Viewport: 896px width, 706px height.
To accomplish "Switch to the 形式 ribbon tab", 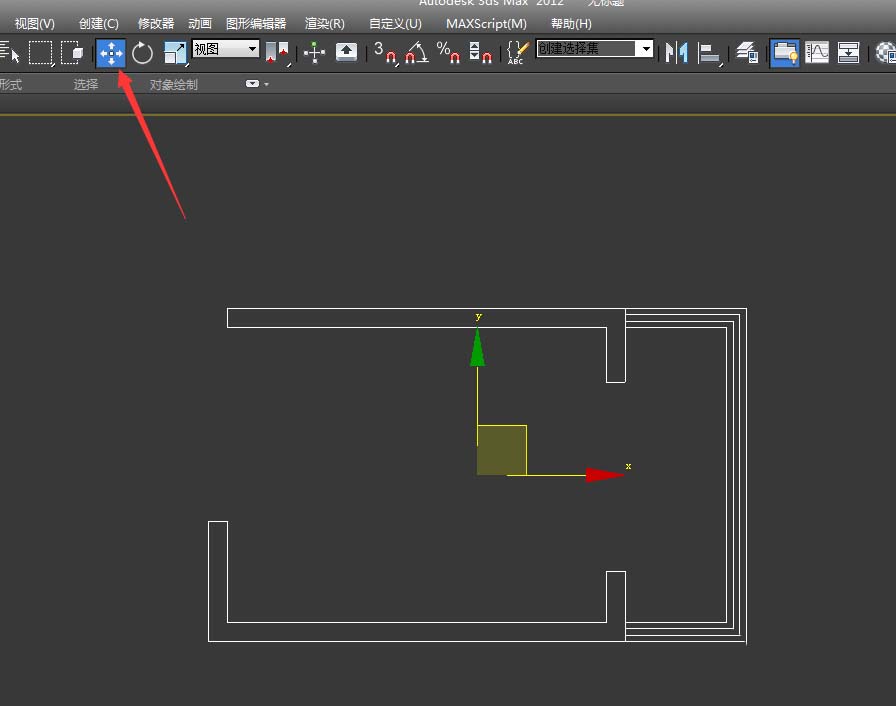I will point(11,85).
